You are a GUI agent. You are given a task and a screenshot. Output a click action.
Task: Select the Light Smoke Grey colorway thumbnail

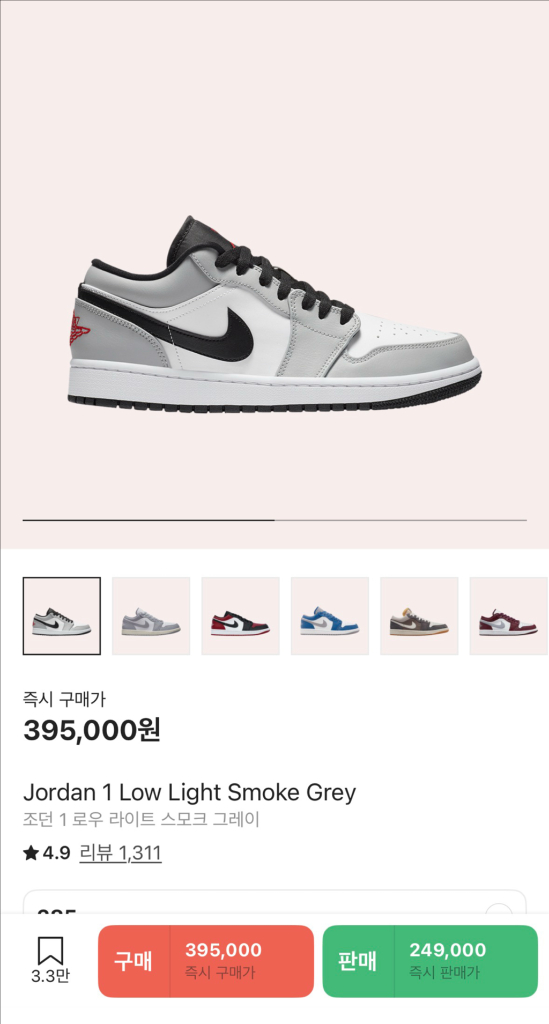[62, 616]
